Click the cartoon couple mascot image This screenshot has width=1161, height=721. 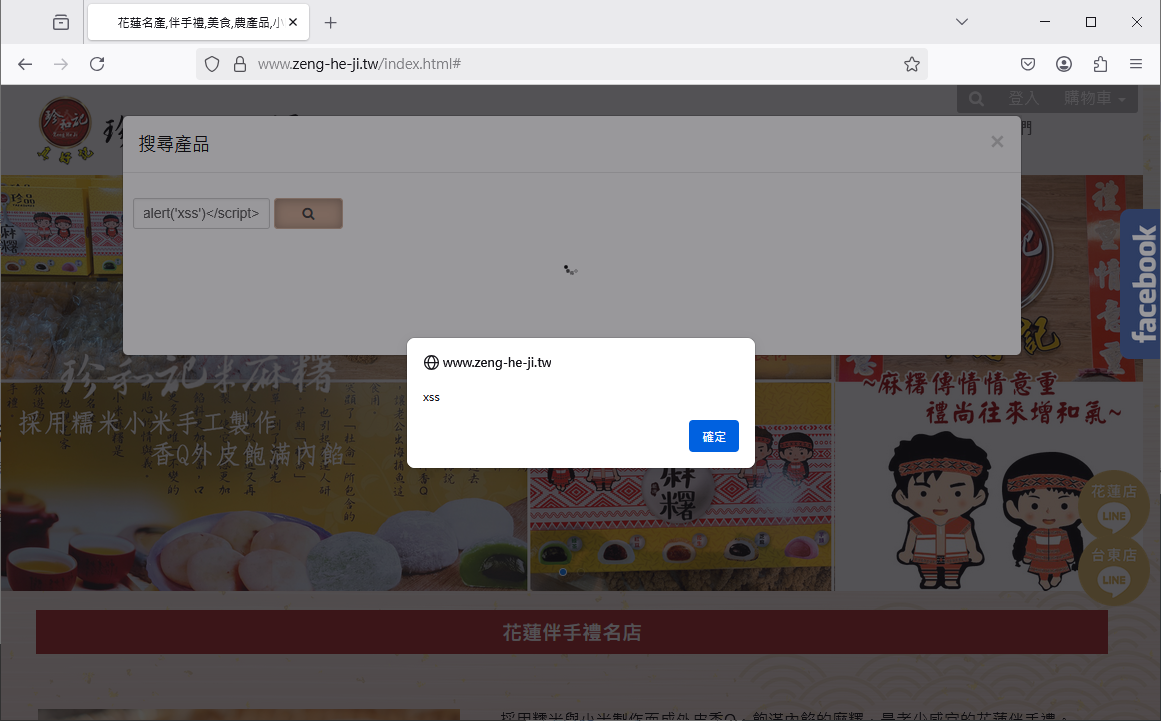click(x=991, y=511)
